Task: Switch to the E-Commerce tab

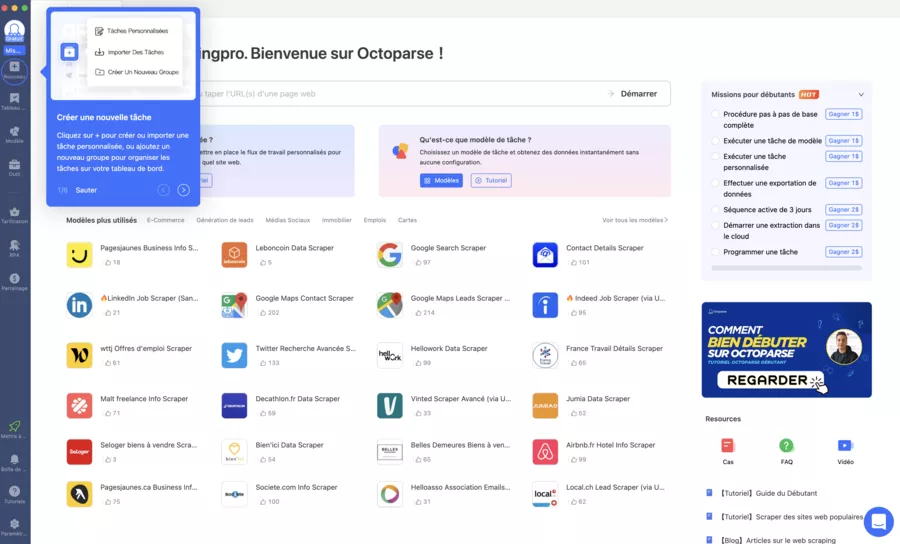Action: click(166, 220)
